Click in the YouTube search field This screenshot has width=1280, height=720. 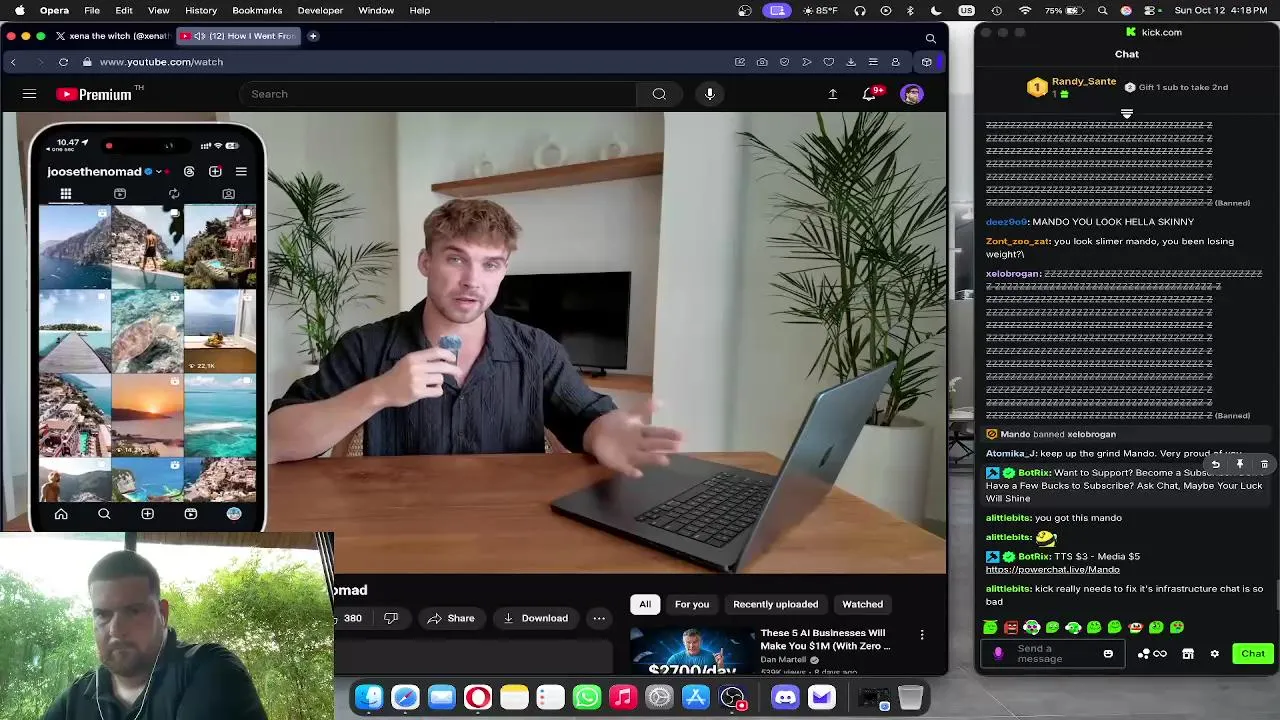pos(438,94)
